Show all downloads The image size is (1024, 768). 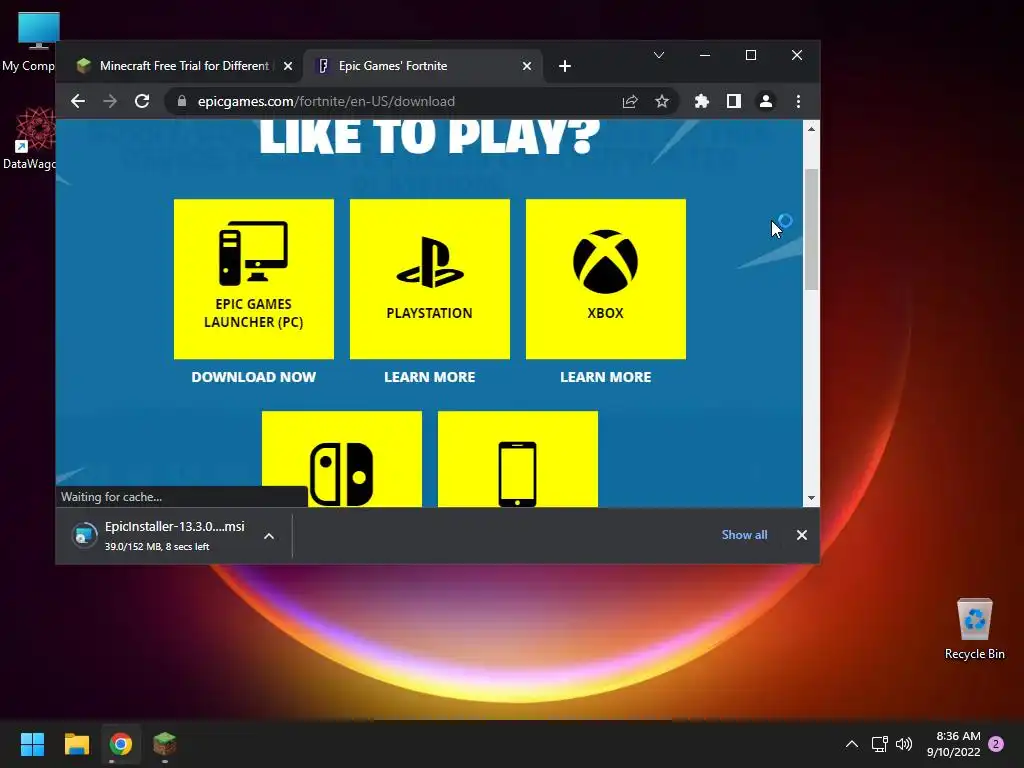[744, 535]
